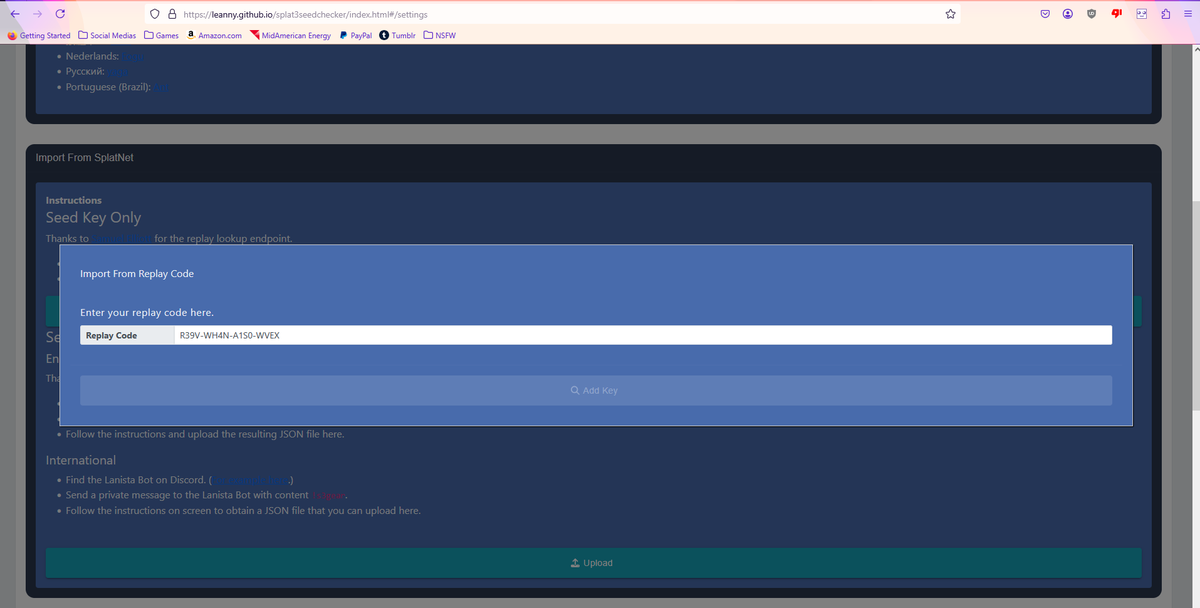Go back to the previous page

click(x=16, y=14)
